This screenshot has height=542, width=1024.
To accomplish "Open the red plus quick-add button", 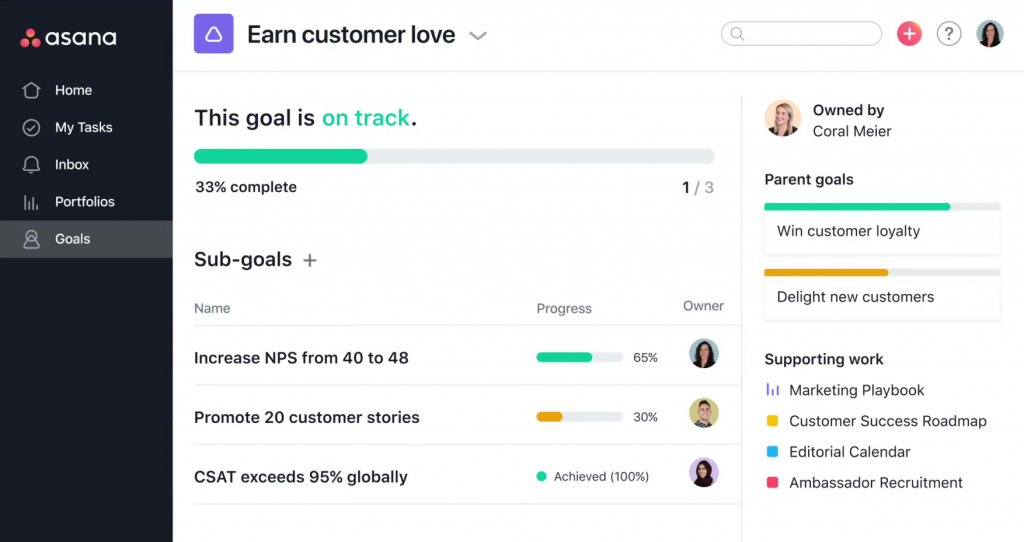I will [909, 34].
